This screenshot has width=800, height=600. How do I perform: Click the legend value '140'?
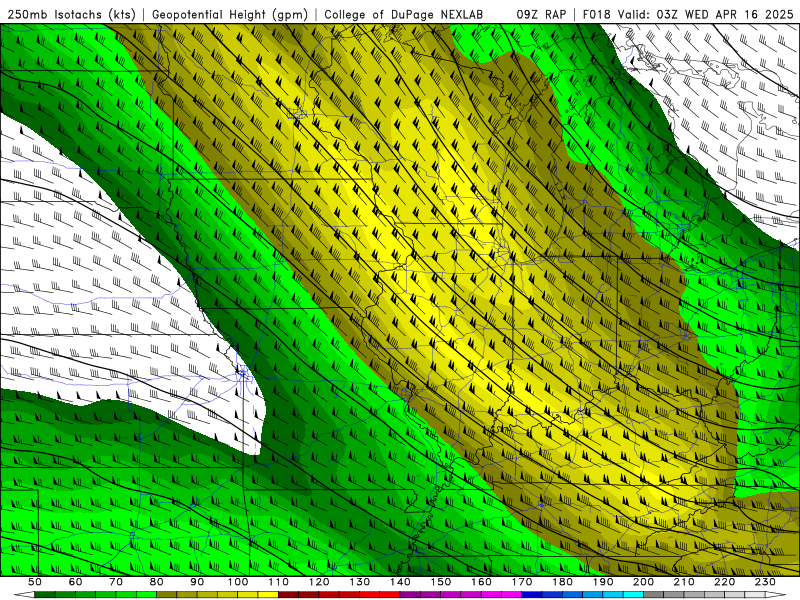coord(400,582)
